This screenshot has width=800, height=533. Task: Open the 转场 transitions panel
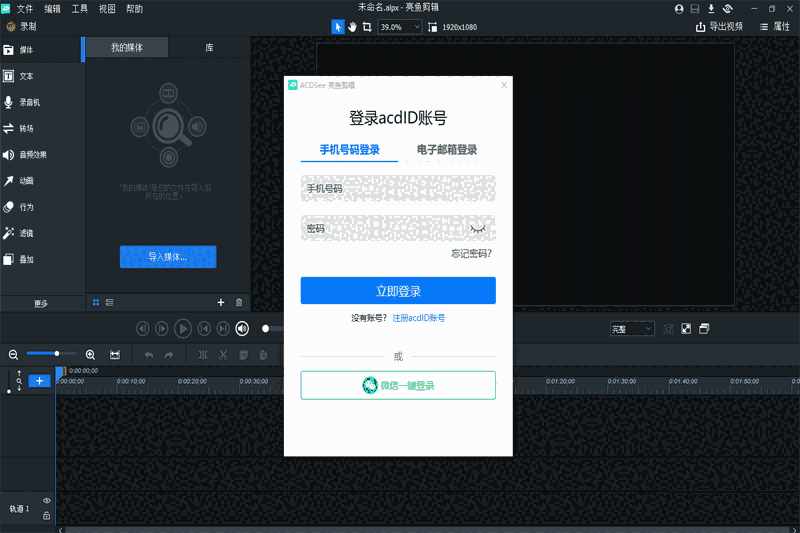click(x=42, y=129)
